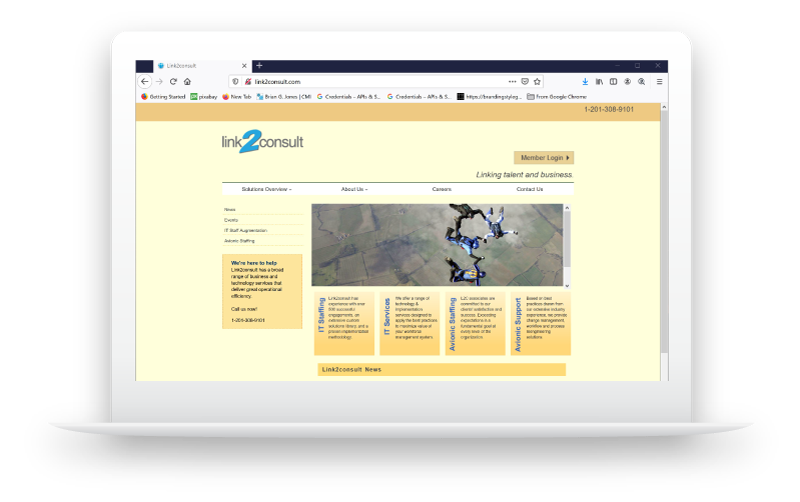800x502 pixels.
Task: Bookmark this page with the star icon
Action: [537, 81]
